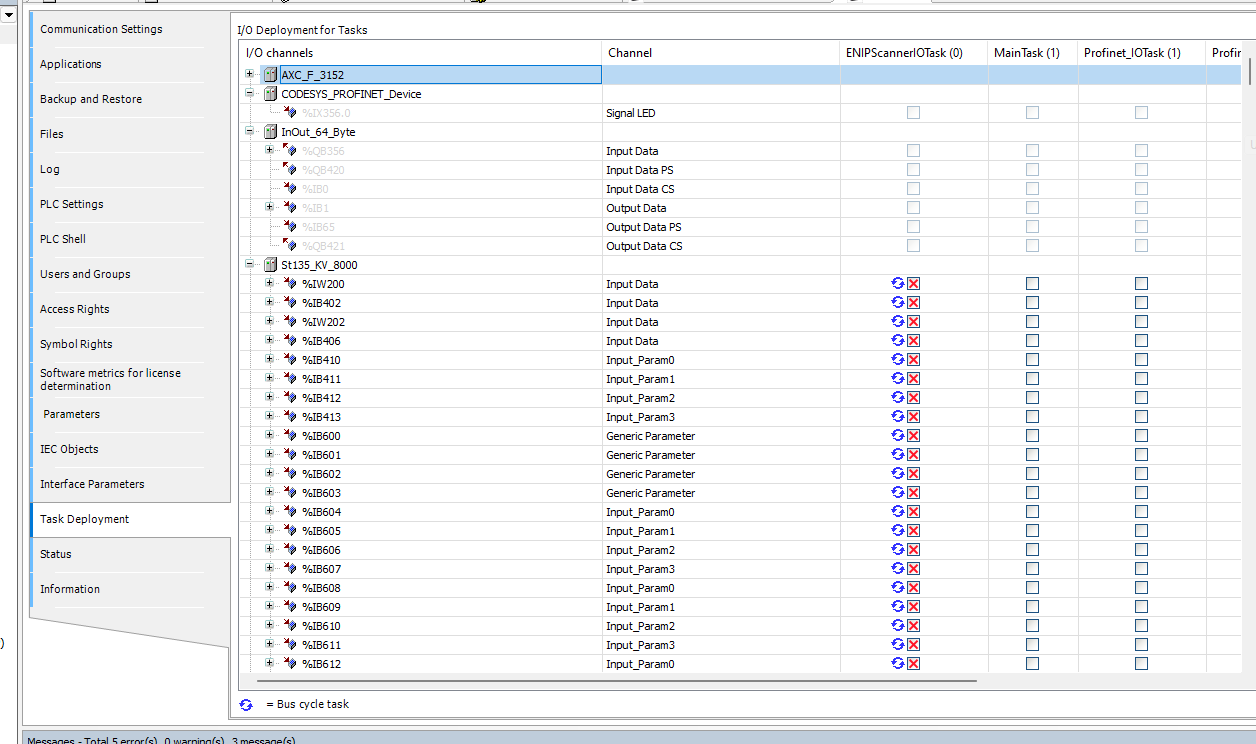Screen dimensions: 1256x744
Task: Check MainTask box for %IB612
Action: pyautogui.click(x=1032, y=664)
